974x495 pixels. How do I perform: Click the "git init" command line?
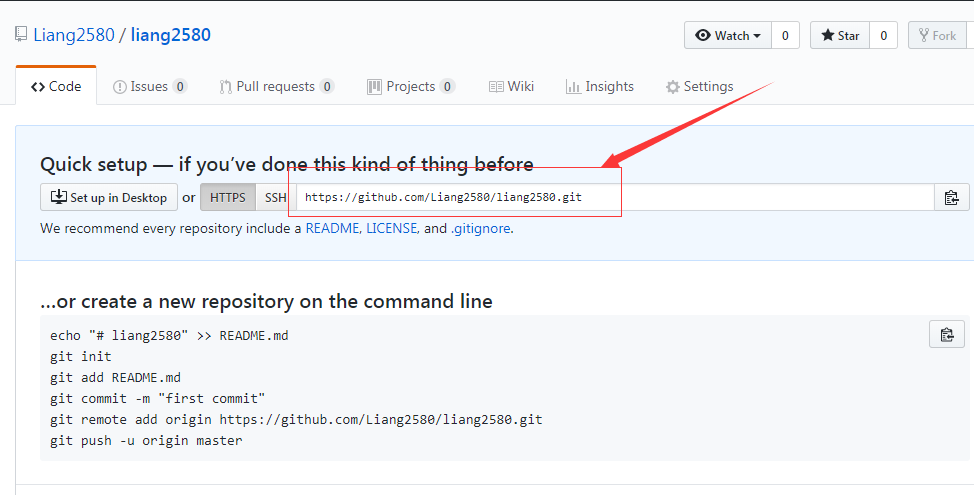[81, 356]
